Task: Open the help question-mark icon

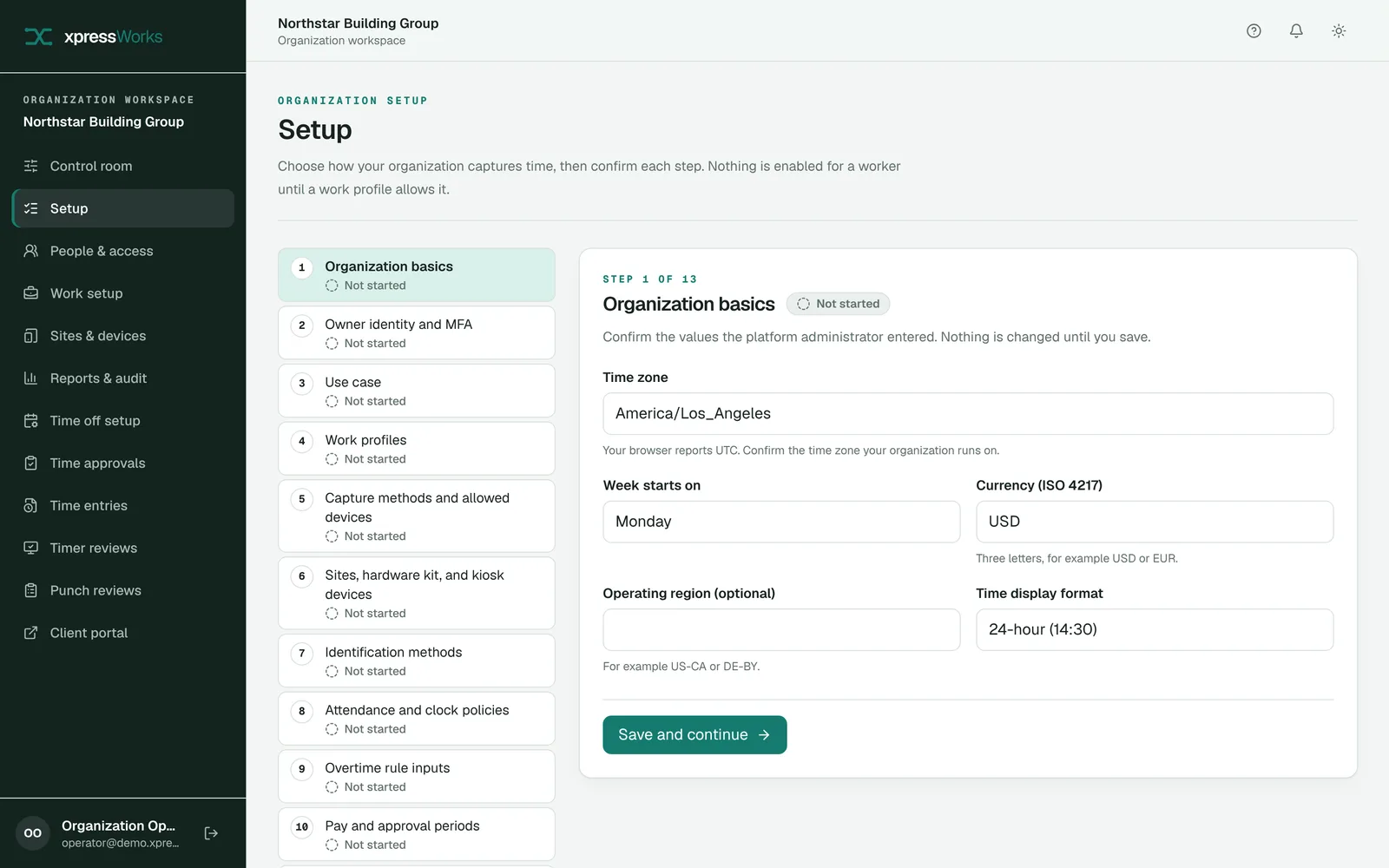Action: (x=1254, y=30)
